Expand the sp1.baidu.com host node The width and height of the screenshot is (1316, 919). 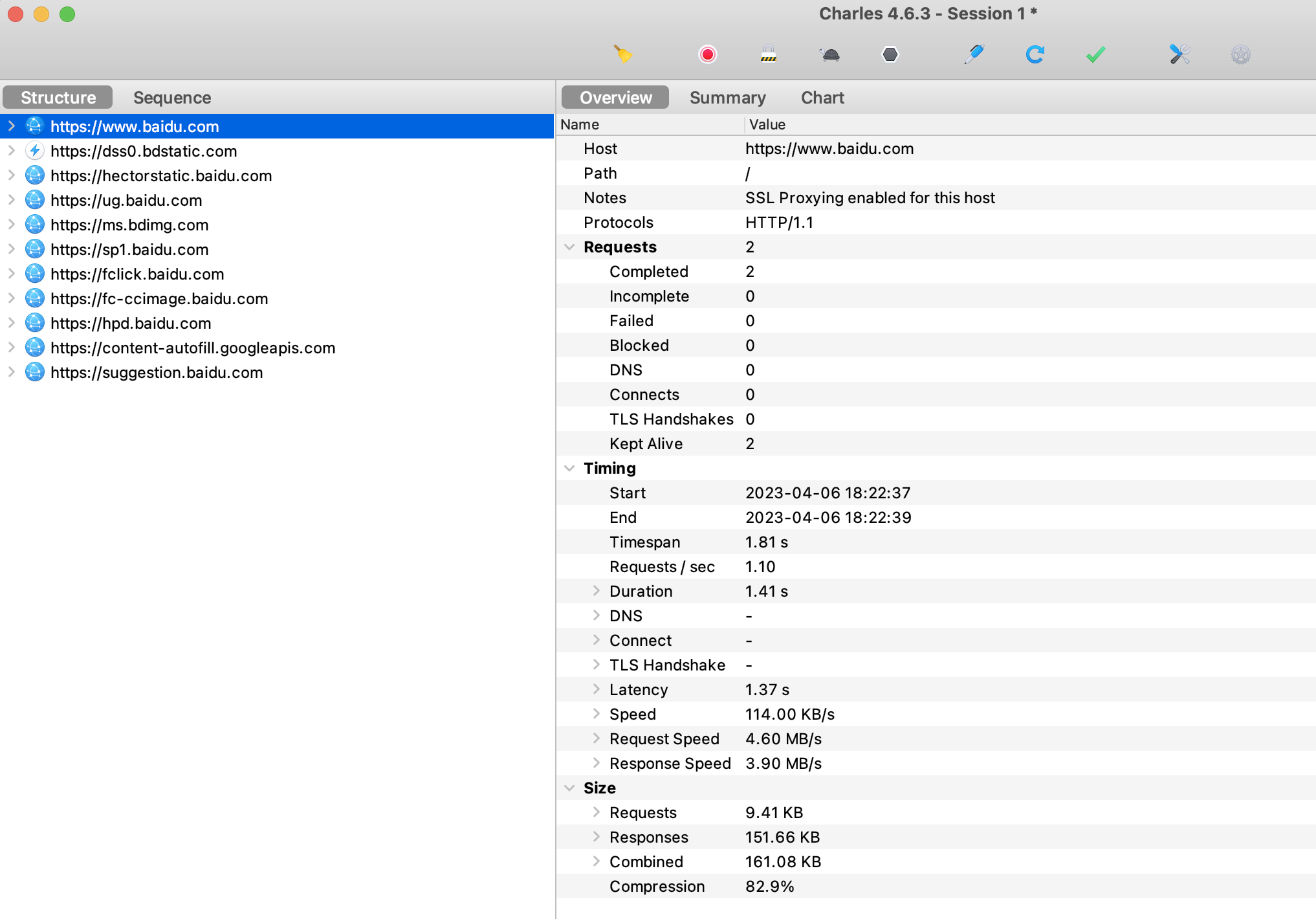pos(12,249)
